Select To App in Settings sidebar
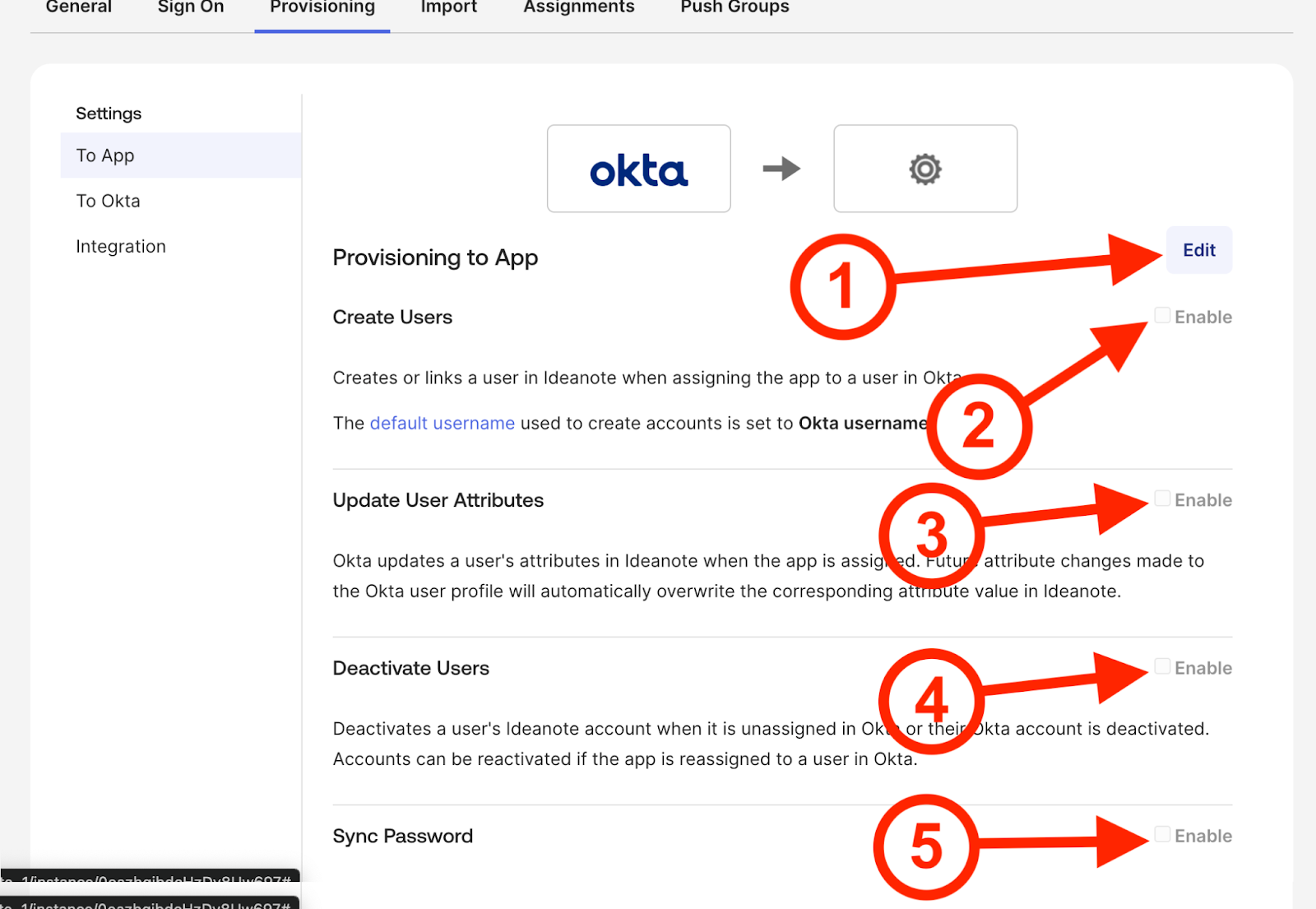1316x909 pixels. click(x=181, y=155)
